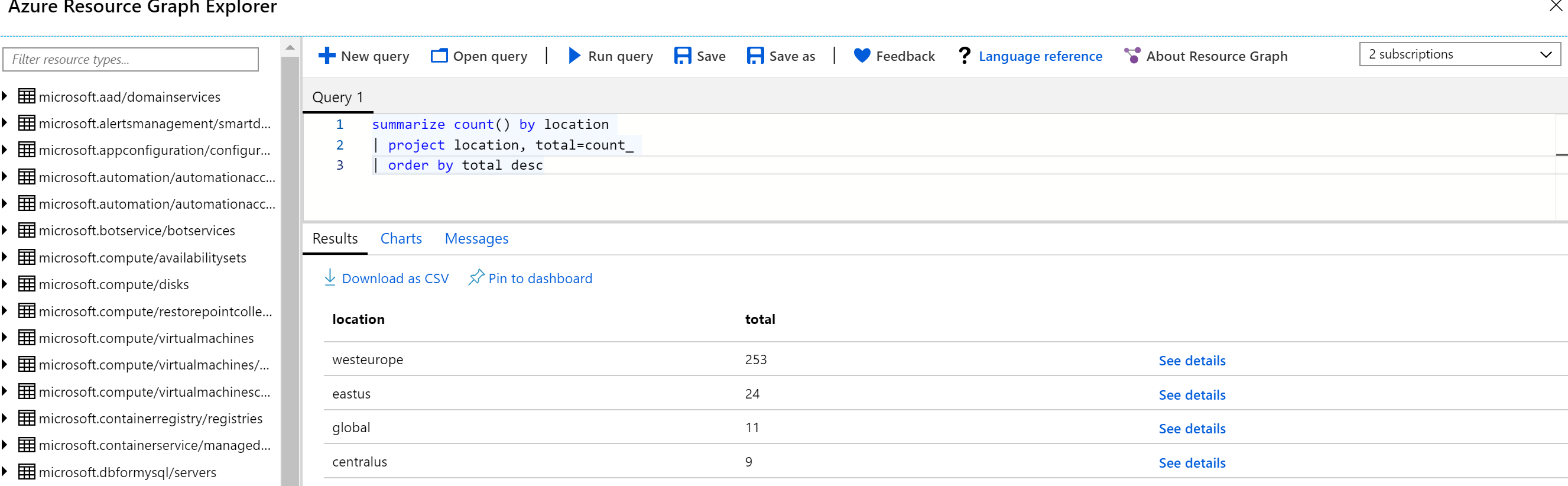Screen dimensions: 1568x486
Task: Click the Language reference question mark icon
Action: 964,56
